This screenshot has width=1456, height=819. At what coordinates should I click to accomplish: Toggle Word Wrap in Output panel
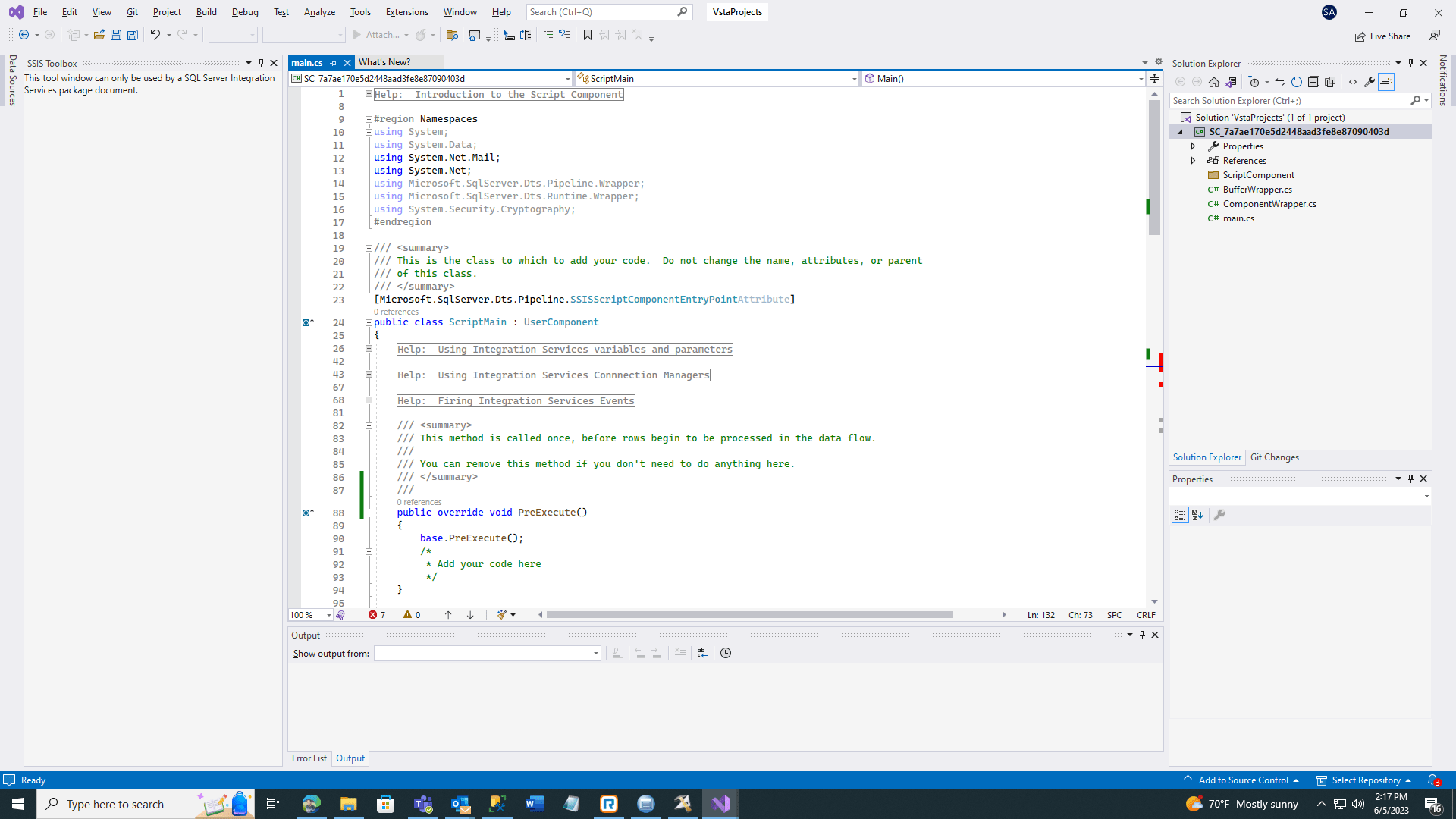(x=702, y=653)
